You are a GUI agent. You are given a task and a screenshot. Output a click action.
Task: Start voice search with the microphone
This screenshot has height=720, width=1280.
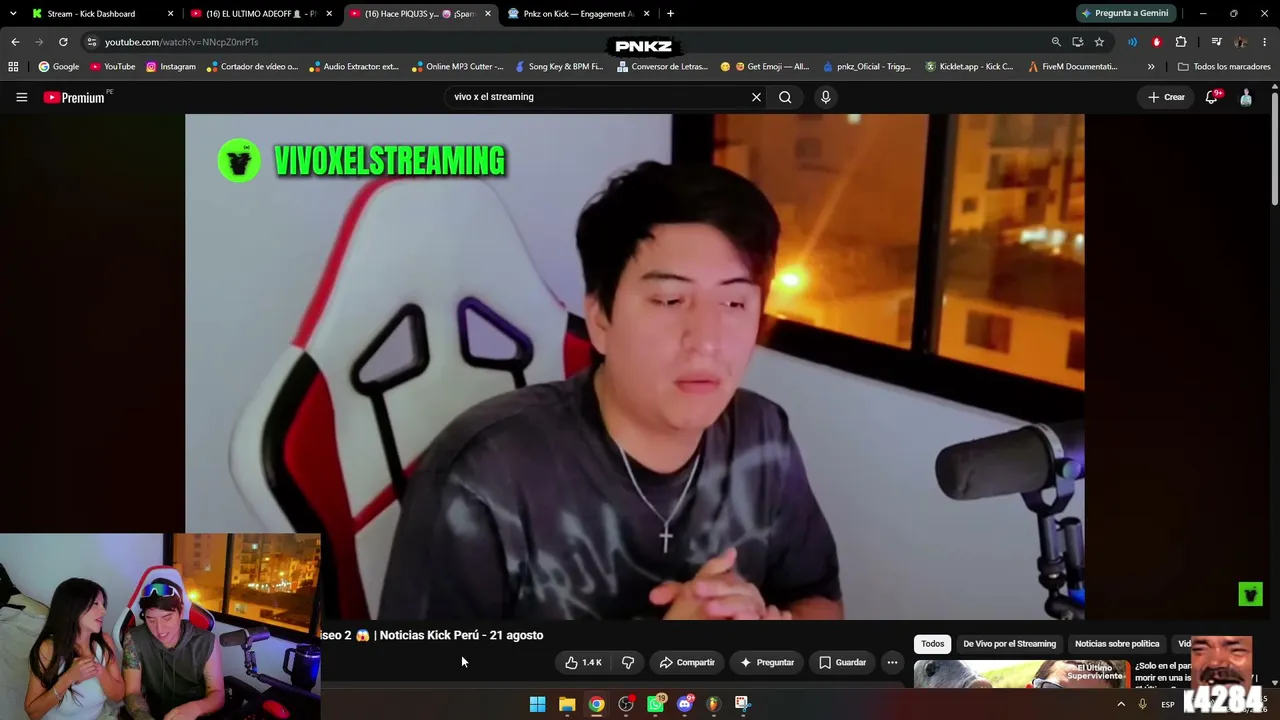[x=825, y=97]
